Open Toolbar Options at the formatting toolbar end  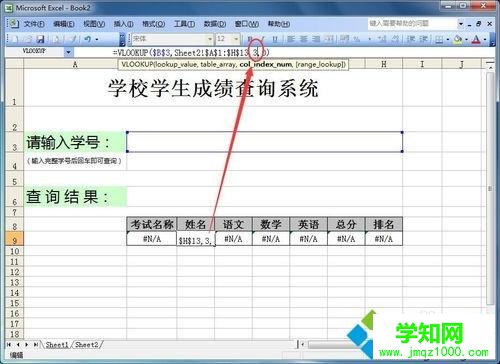click(x=492, y=40)
